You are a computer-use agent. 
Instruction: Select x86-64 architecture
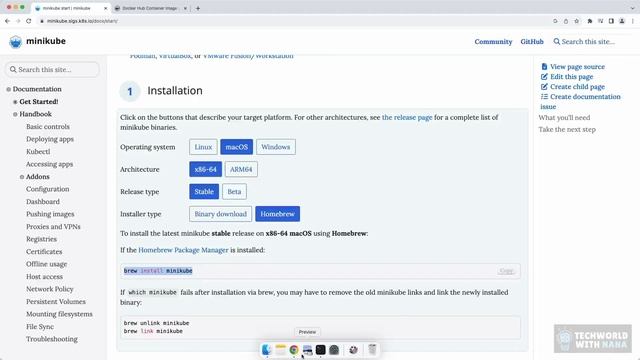(x=205, y=169)
